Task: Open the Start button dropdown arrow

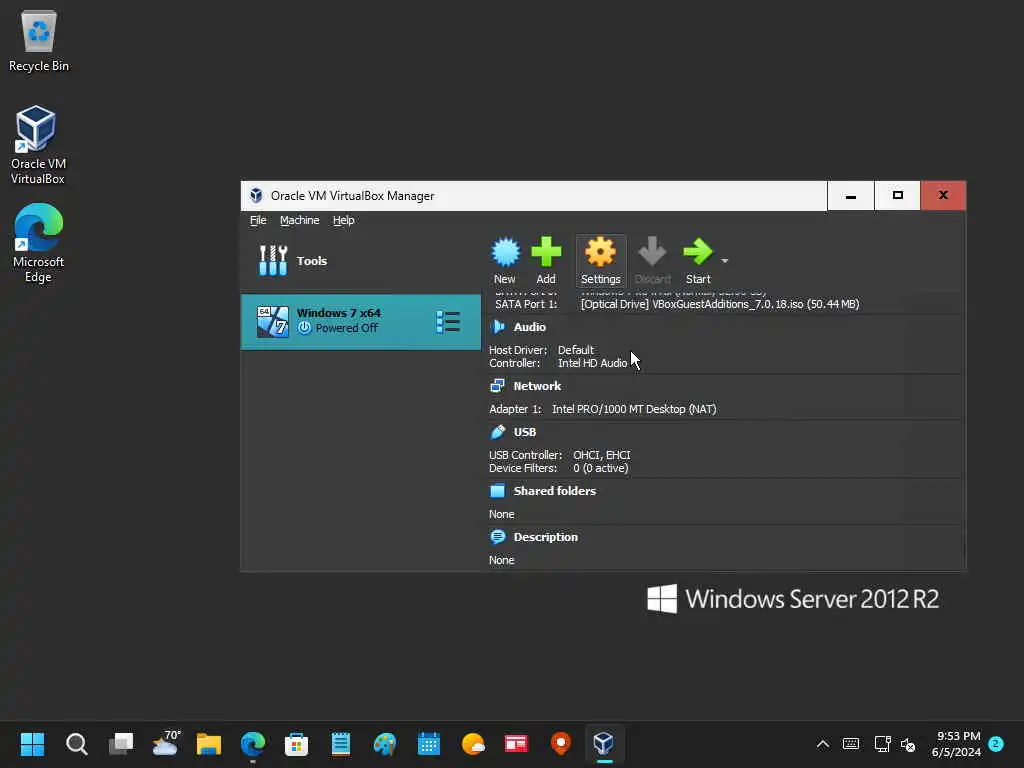Action: [x=724, y=261]
